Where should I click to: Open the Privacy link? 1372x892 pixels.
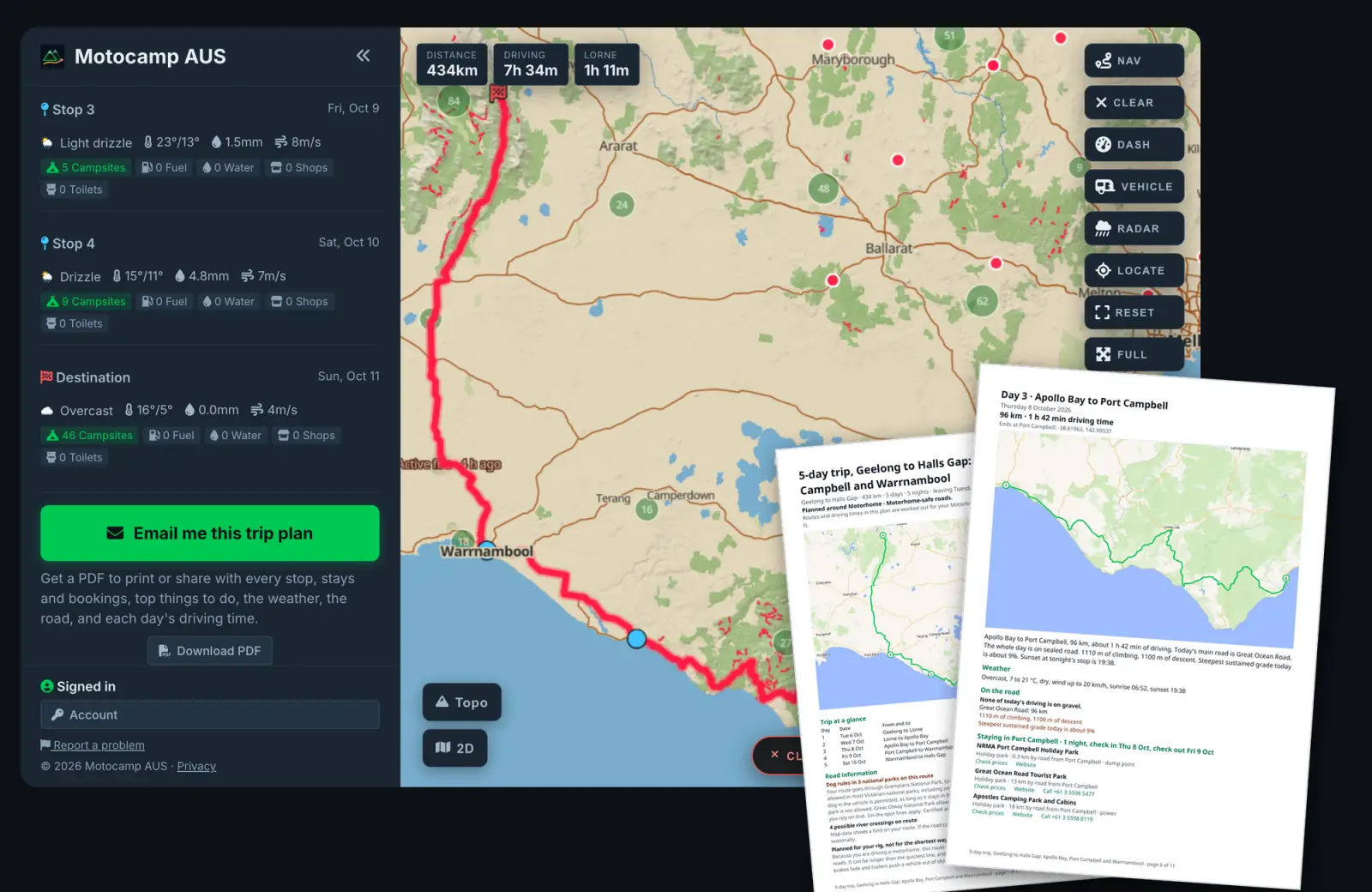pos(196,766)
